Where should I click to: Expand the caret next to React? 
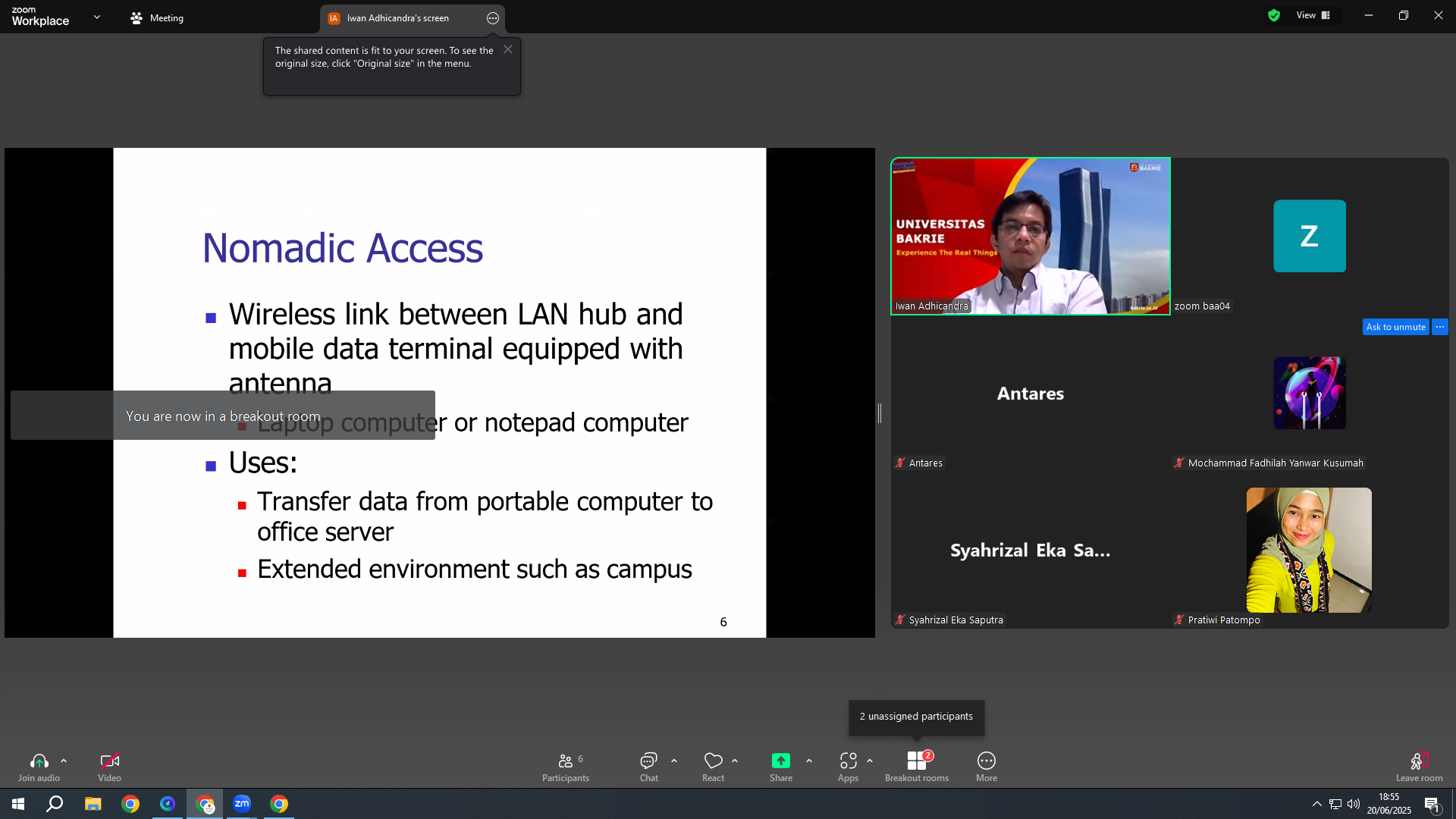(x=735, y=761)
